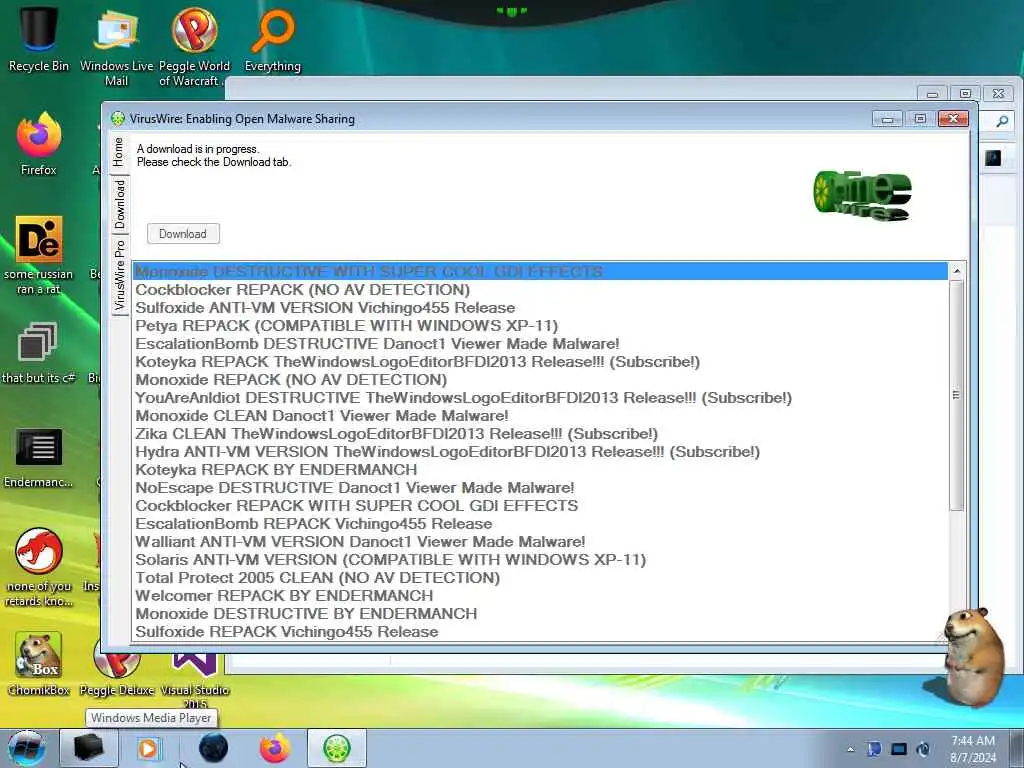Select 'Sulfoxide ANTI-VM VERSION Vichingo455 Release'
Viewport: 1024px width, 768px height.
(x=539, y=308)
